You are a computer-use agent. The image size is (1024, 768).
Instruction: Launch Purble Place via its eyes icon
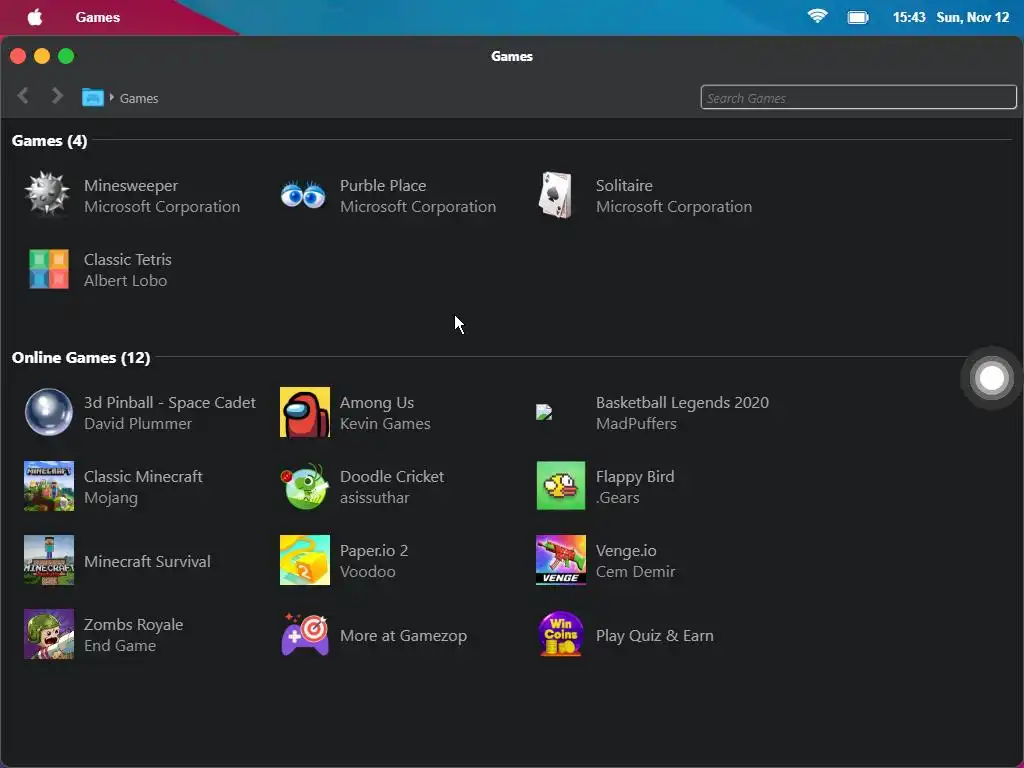pyautogui.click(x=303, y=195)
